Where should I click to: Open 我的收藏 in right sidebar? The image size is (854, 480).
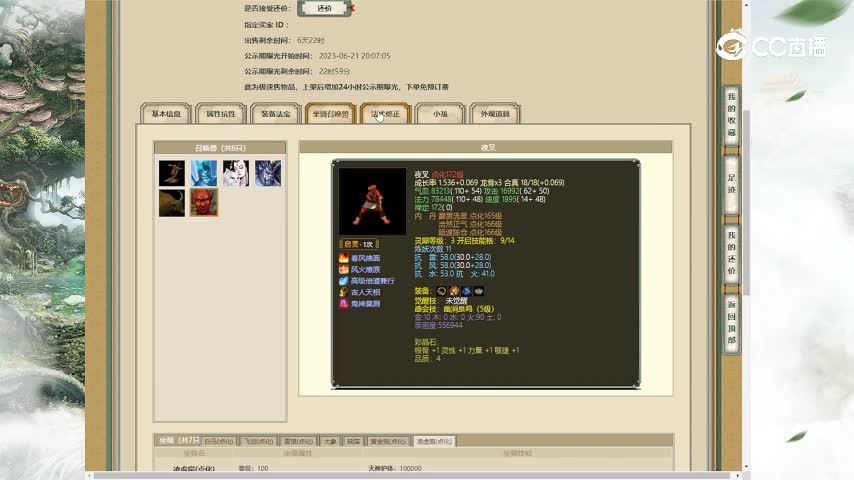point(731,116)
